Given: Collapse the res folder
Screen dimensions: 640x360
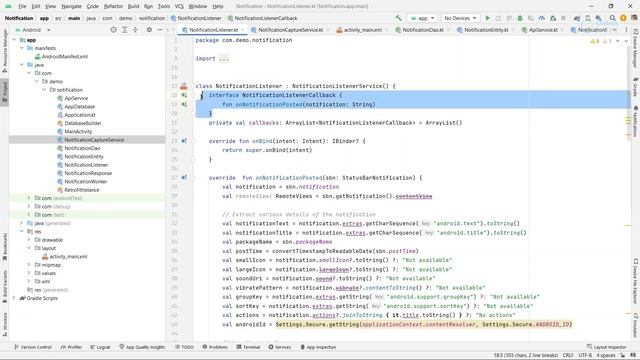Looking at the screenshot, I should coord(22,231).
